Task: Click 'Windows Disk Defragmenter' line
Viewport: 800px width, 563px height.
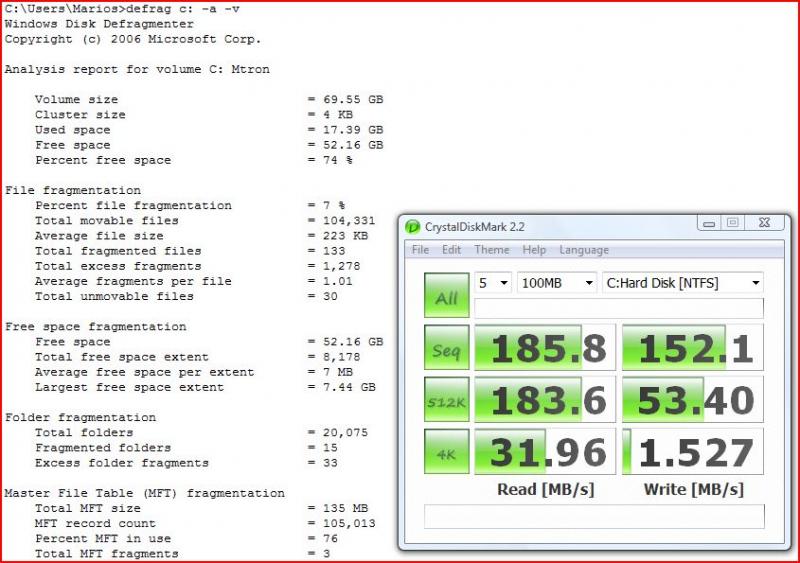Action: [x=99, y=24]
